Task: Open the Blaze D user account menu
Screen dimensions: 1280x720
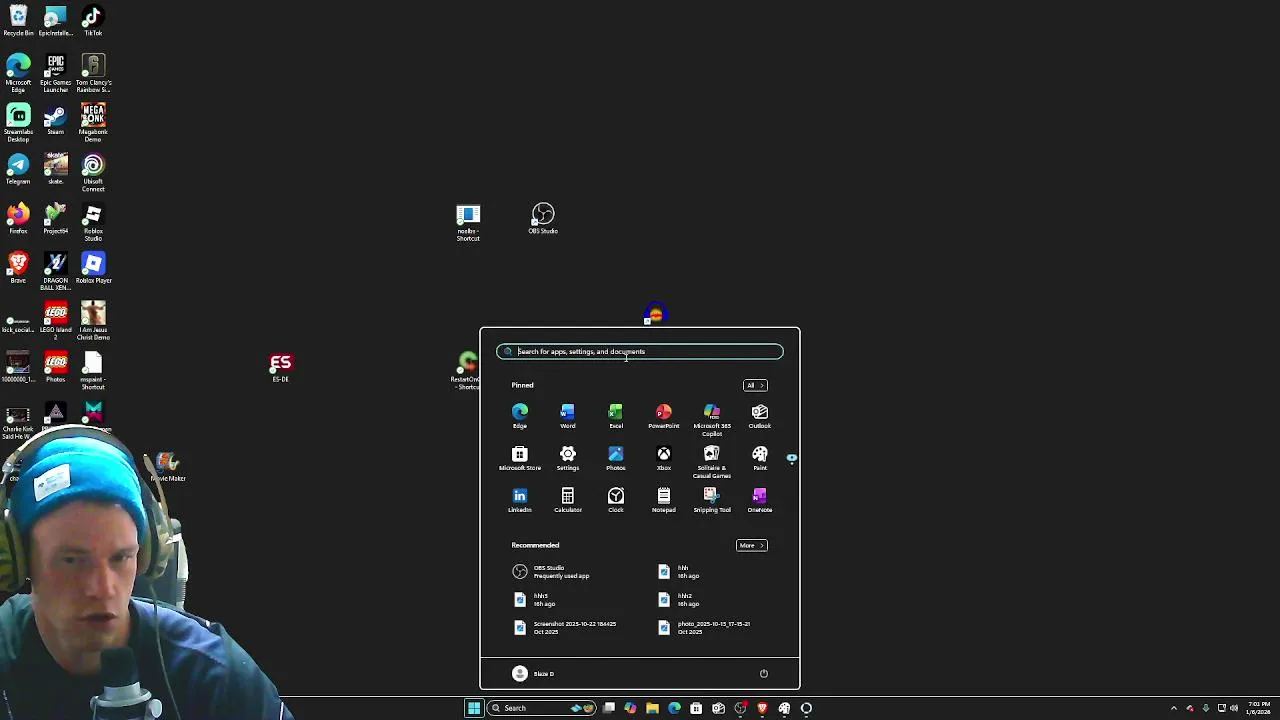Action: (533, 673)
